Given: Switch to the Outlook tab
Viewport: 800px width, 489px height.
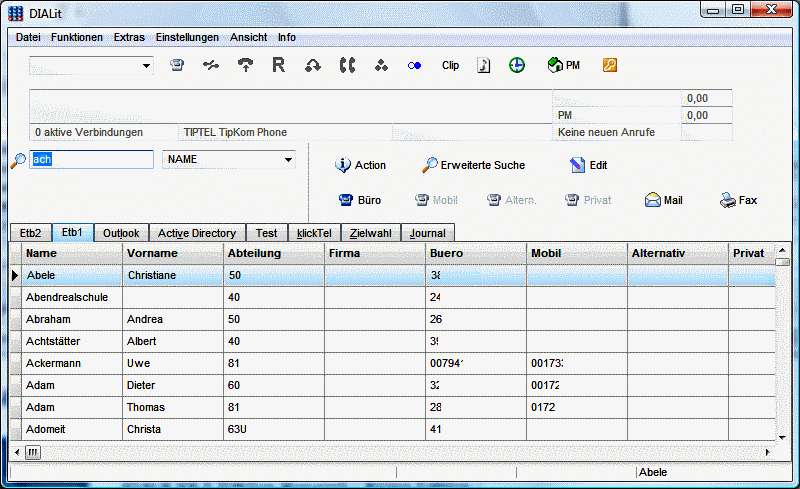Looking at the screenshot, I should coord(121,233).
